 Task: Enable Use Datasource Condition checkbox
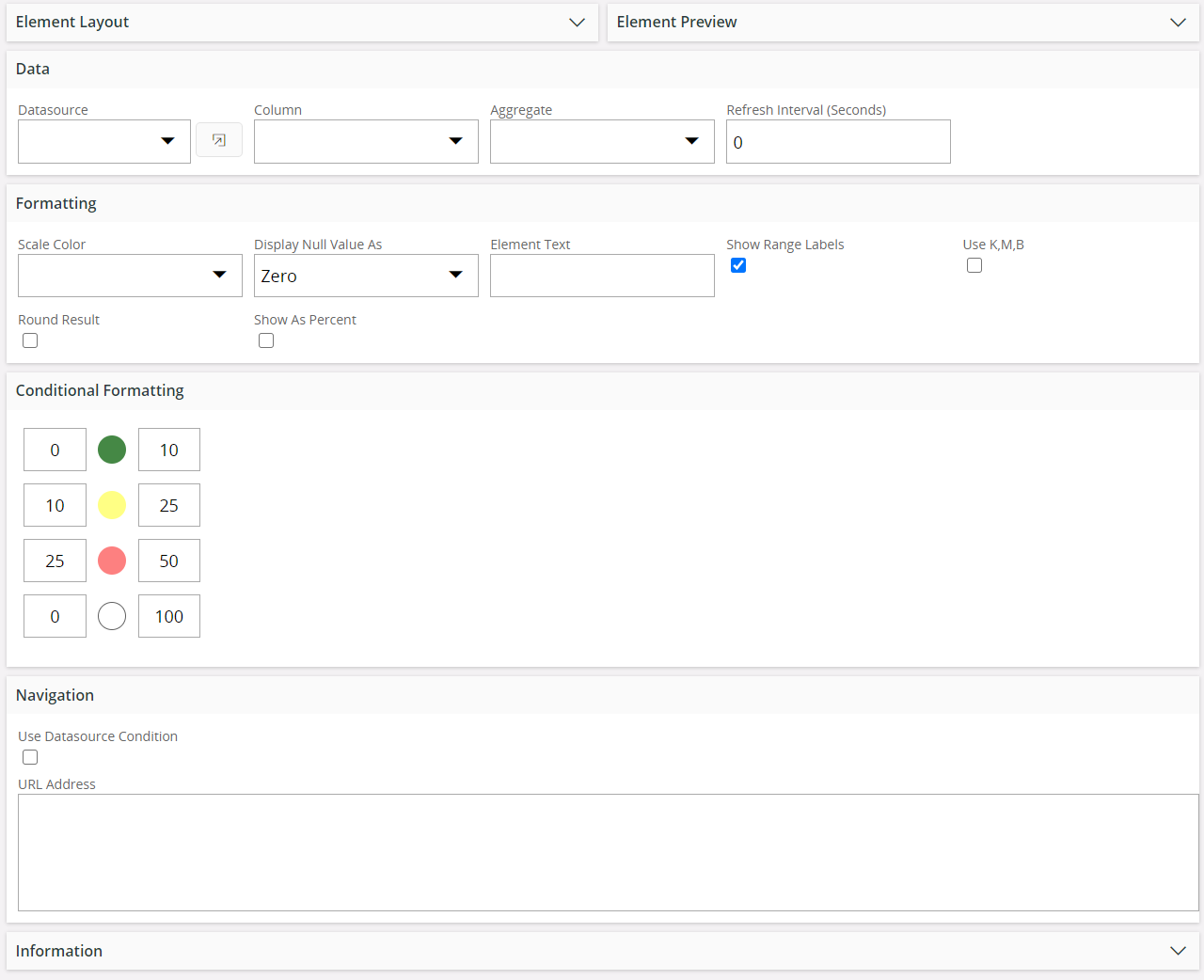[30, 757]
